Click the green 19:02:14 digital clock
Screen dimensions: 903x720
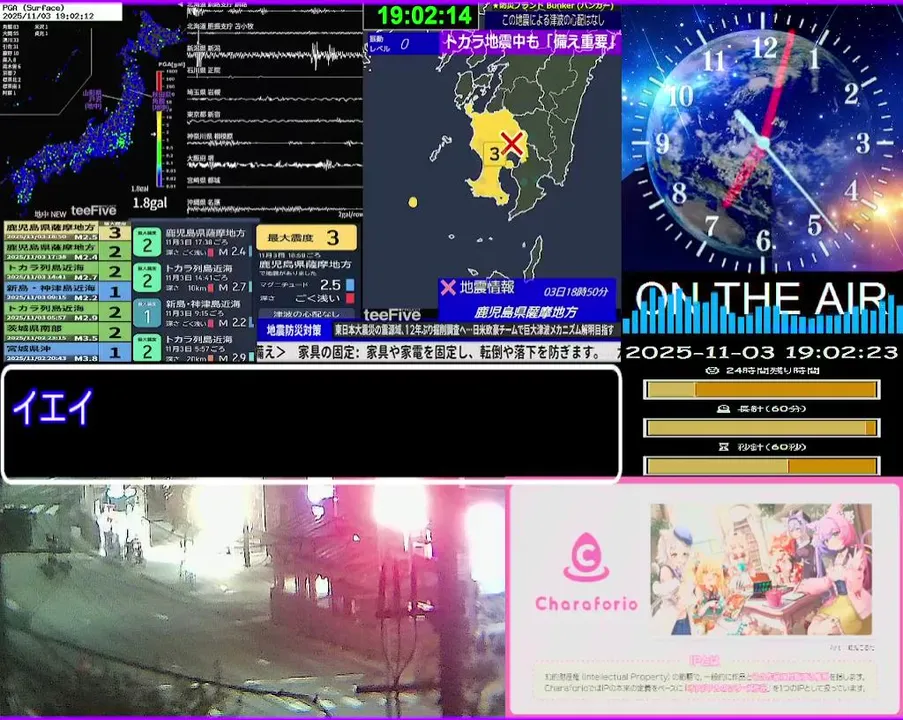point(423,15)
